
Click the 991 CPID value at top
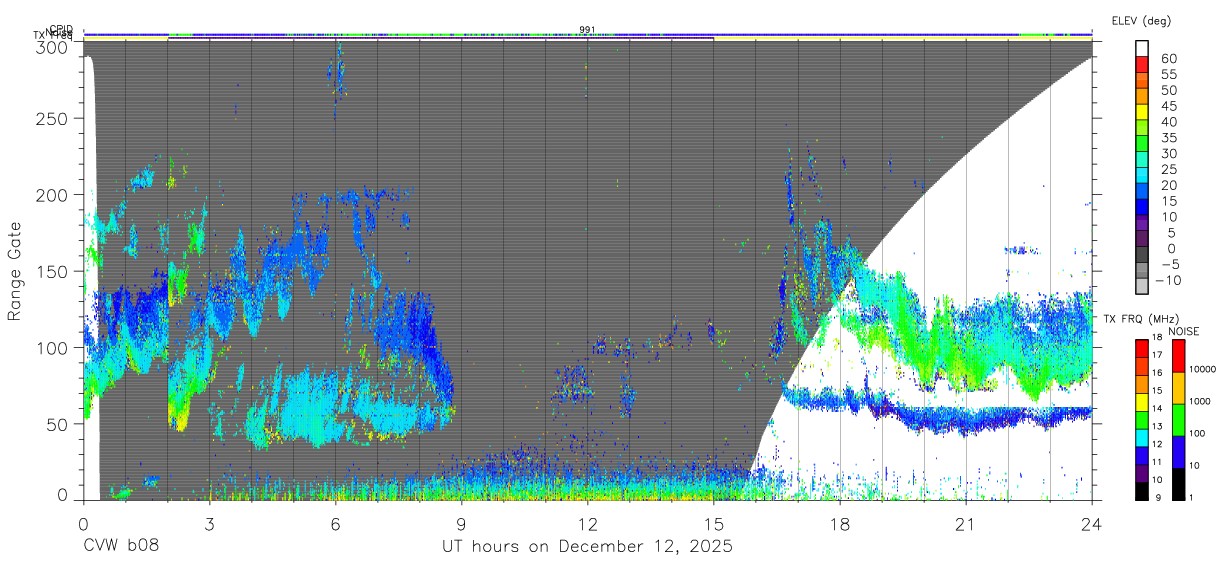[x=588, y=29]
